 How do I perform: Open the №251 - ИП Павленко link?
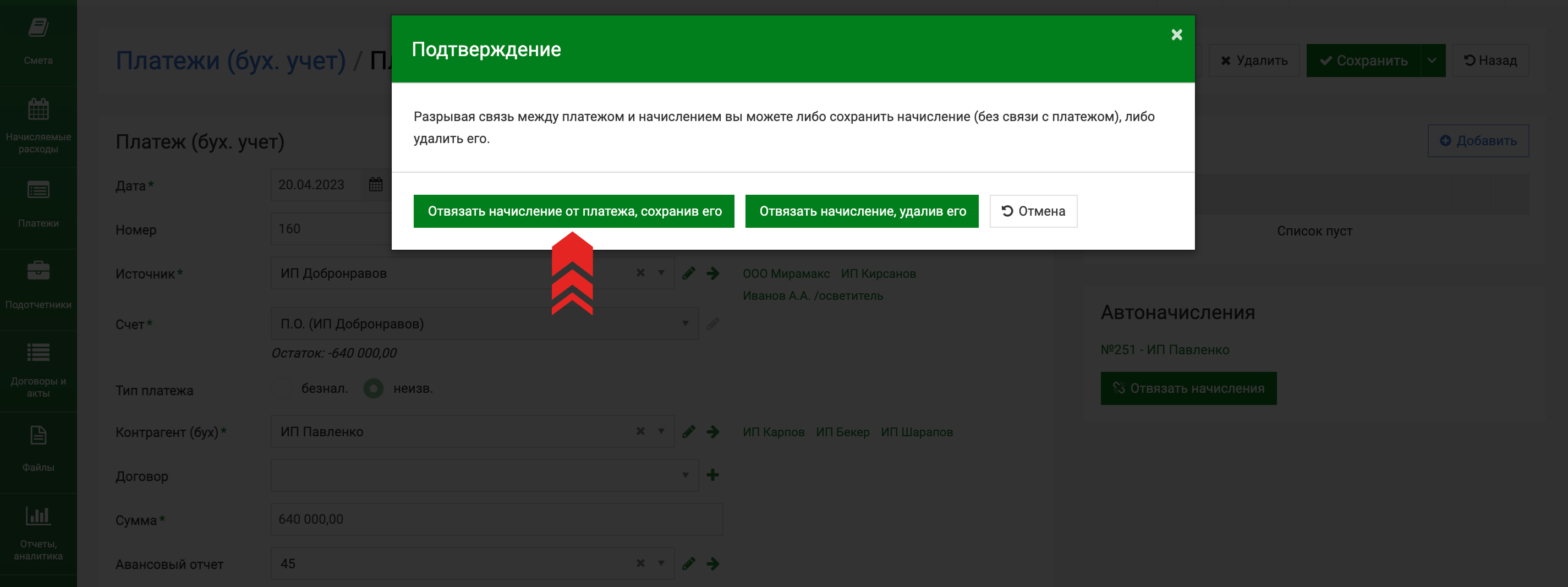click(x=1164, y=349)
